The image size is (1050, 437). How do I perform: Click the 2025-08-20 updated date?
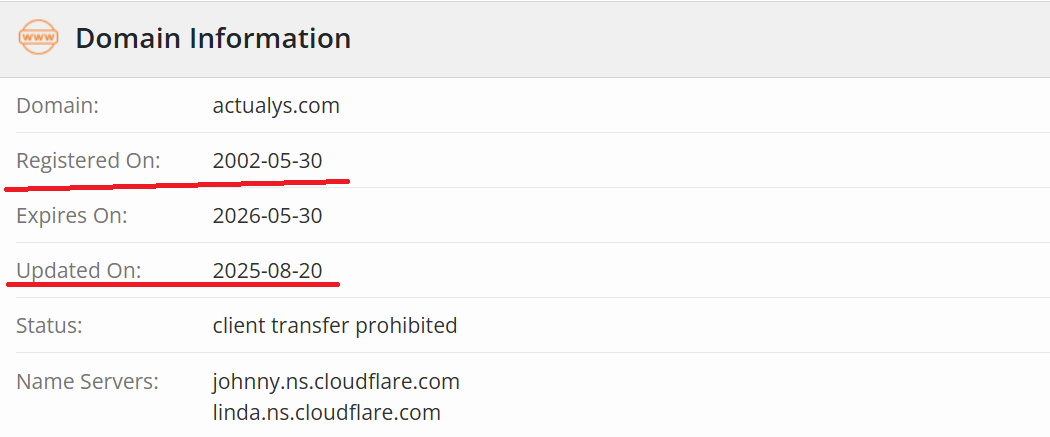[x=267, y=270]
